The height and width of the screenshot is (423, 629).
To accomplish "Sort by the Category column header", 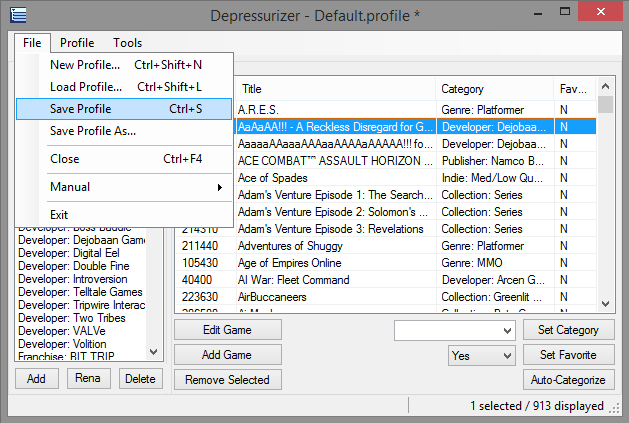I will [x=495, y=89].
